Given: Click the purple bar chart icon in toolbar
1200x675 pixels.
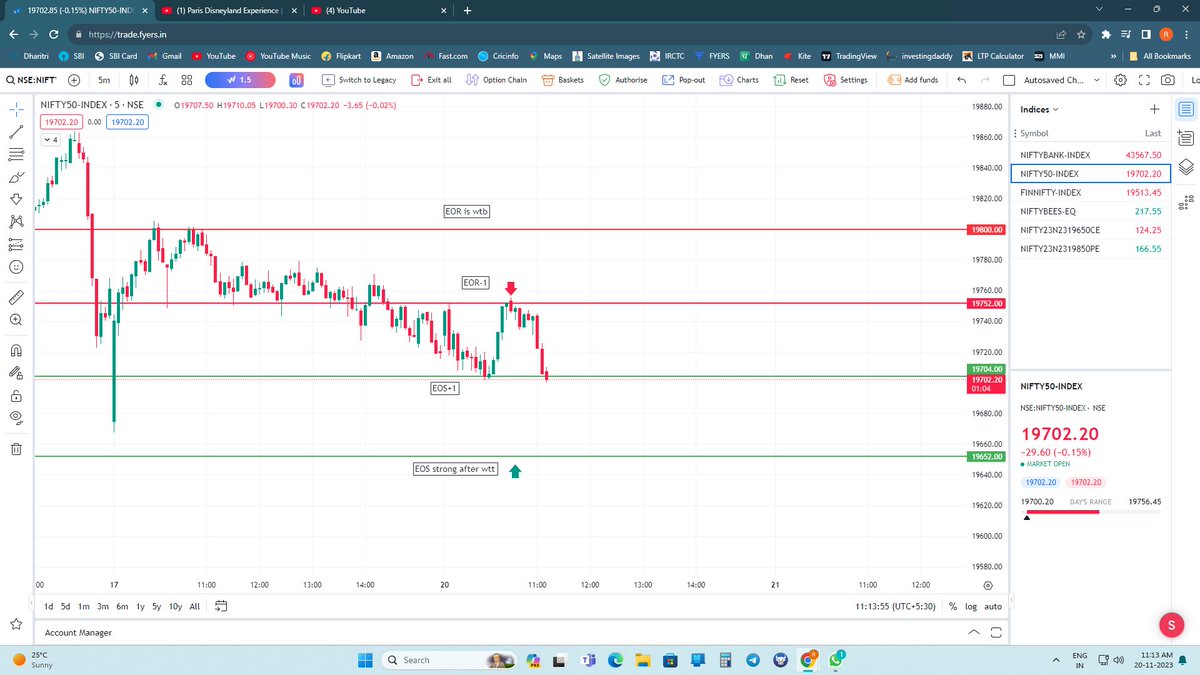Looking at the screenshot, I should pos(297,80).
